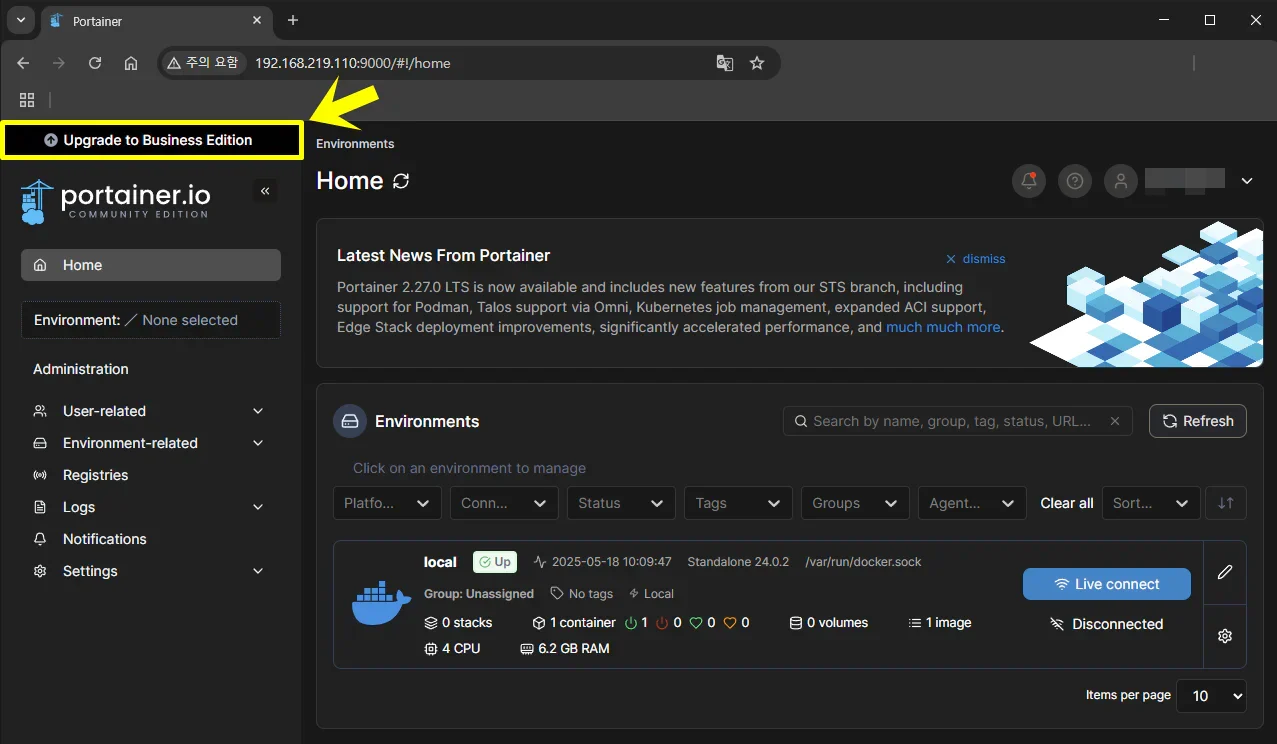The width and height of the screenshot is (1277, 744).
Task: Click the browser forward arrow
Action: click(x=59, y=63)
